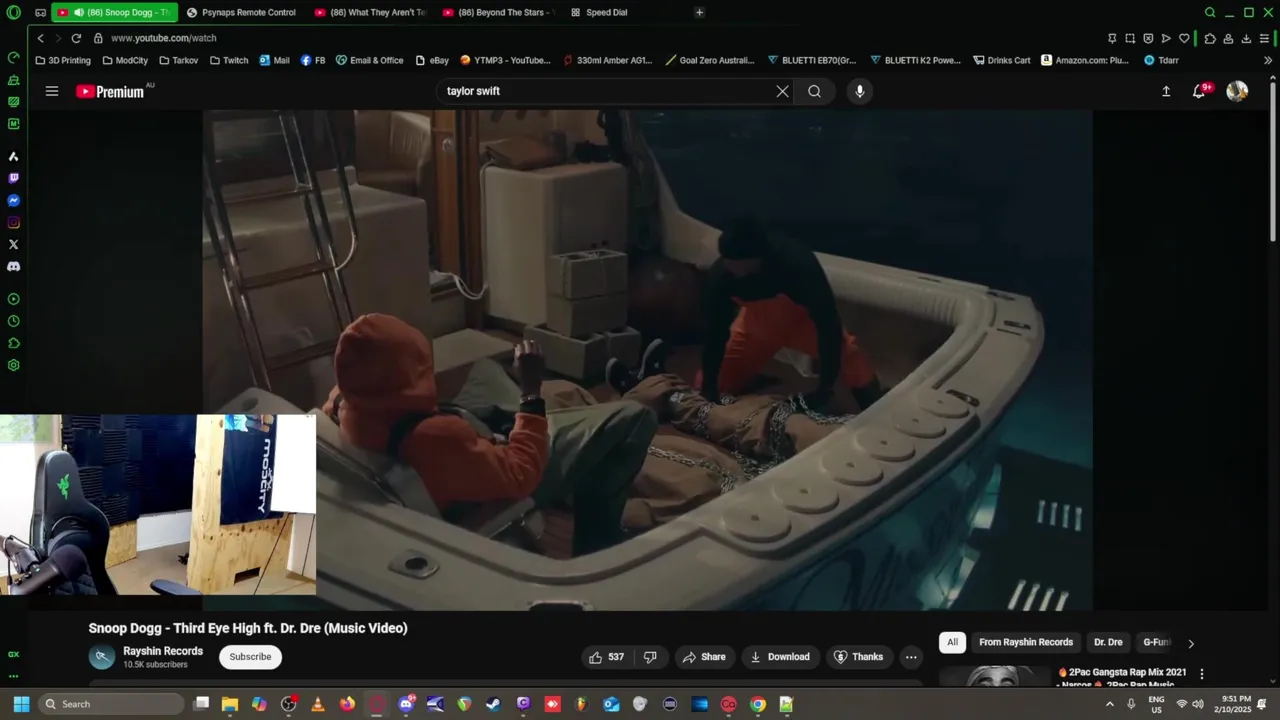Subscribe to Rayshin Records
Image resolution: width=1280 pixels, height=720 pixels.
250,657
